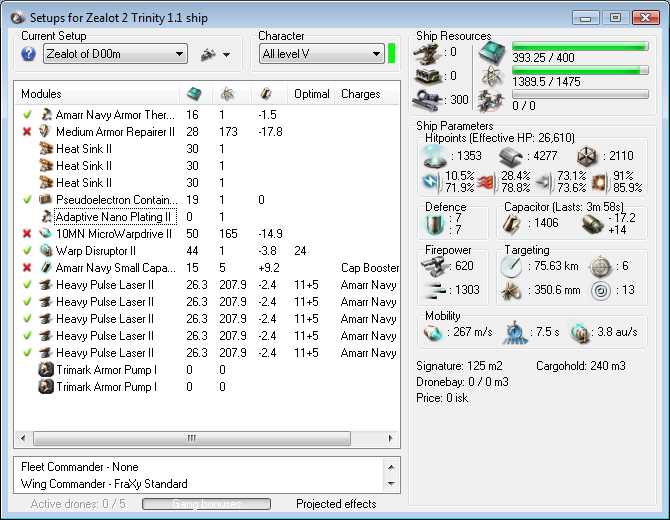Click the targeting range icon
670x520 pixels.
pos(511,267)
